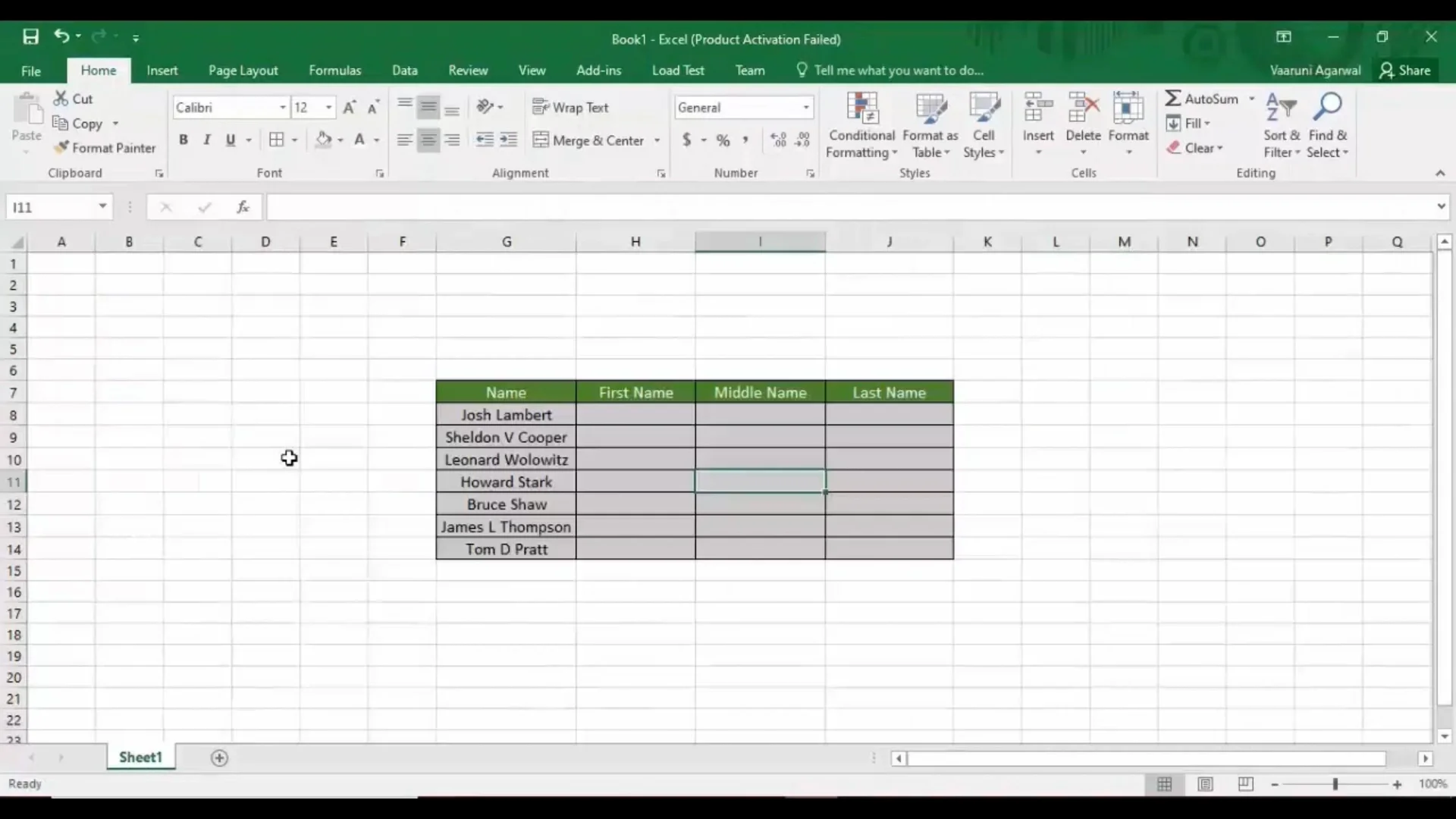Select the Format Painter tool
This screenshot has width=1456, height=819.
tap(105, 148)
